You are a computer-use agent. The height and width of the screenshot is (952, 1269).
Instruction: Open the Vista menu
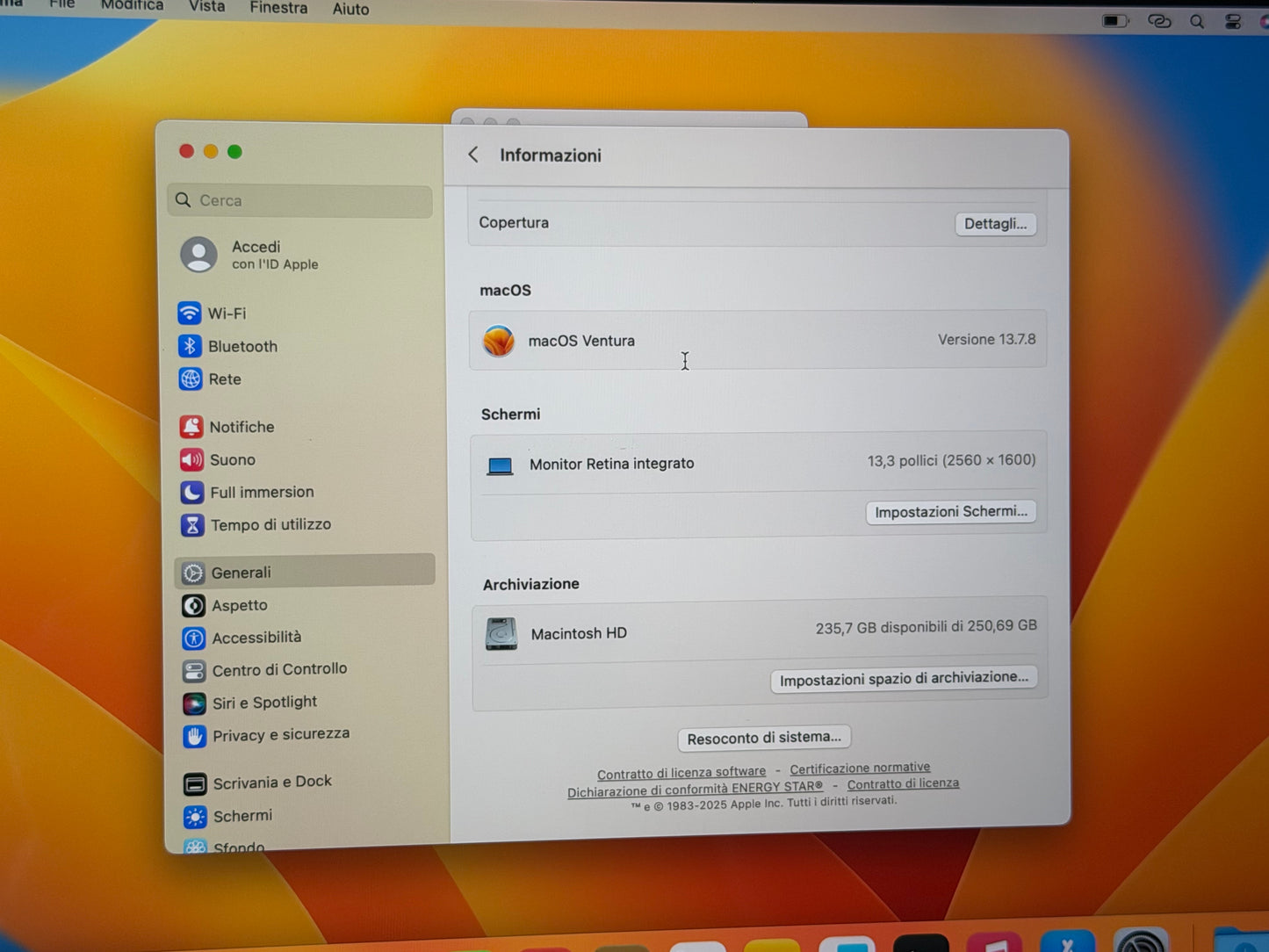tap(207, 7)
